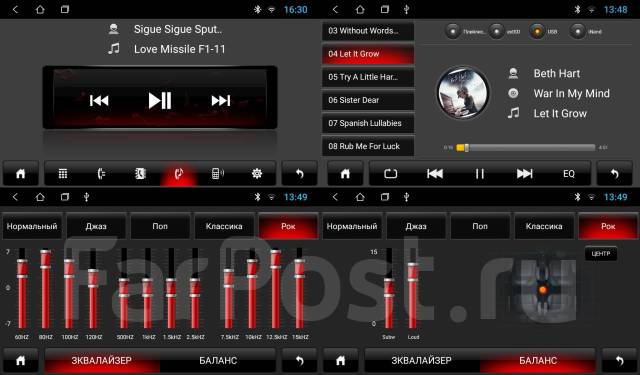Open paired phone devices icon

(x=218, y=173)
